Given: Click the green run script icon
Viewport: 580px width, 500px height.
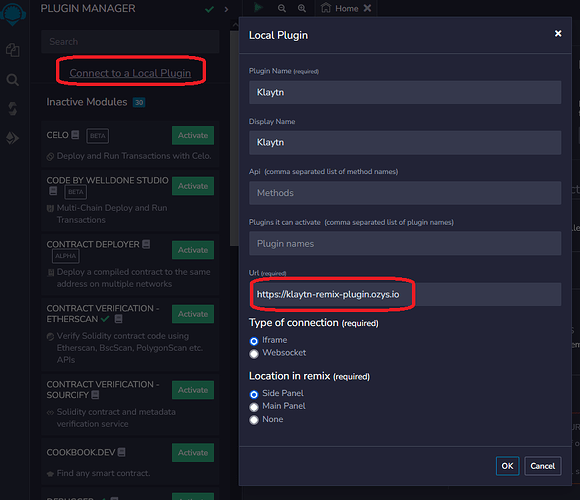Looking at the screenshot, I should pos(258,7).
